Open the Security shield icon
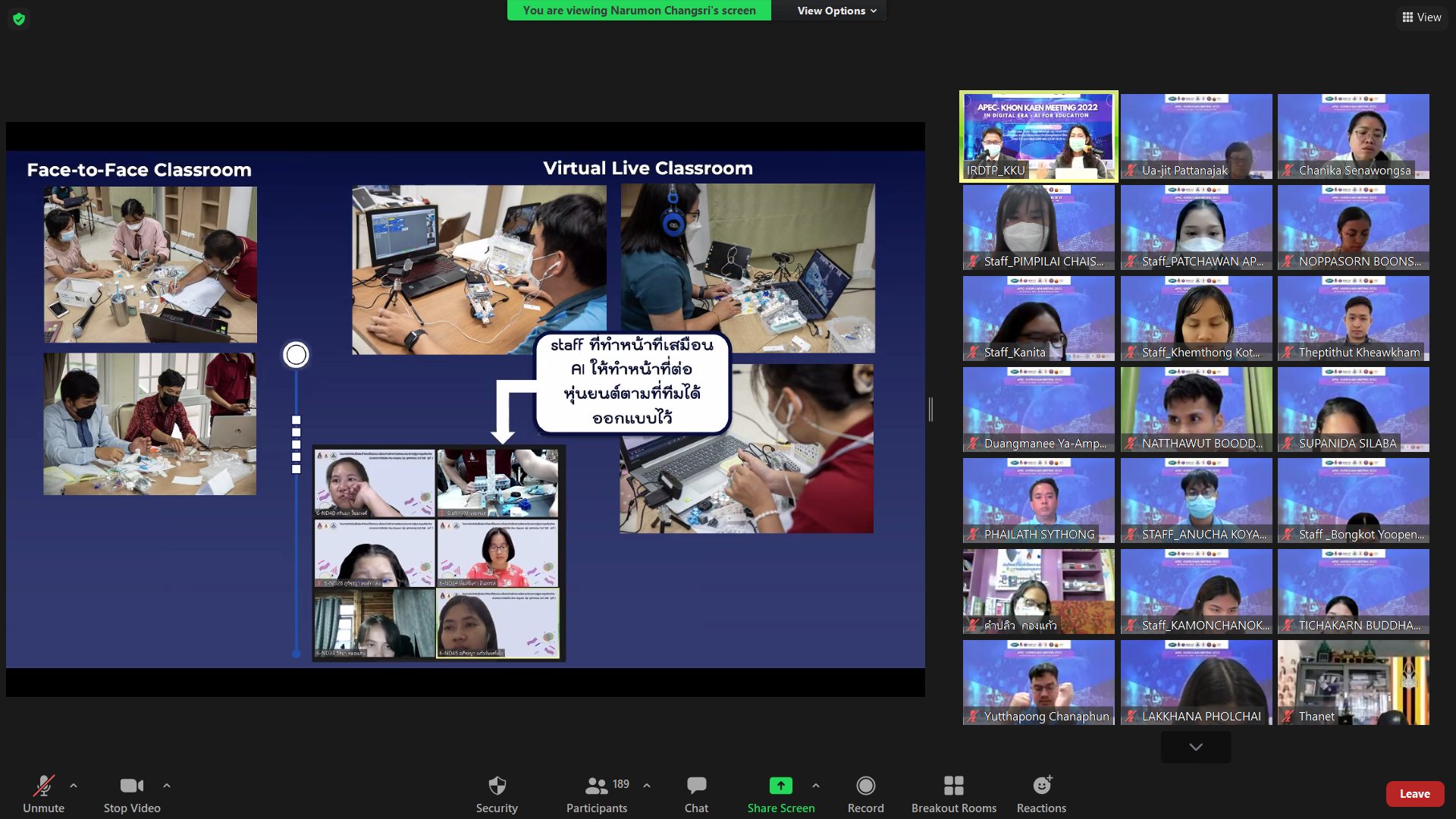The height and width of the screenshot is (819, 1456). (x=497, y=786)
